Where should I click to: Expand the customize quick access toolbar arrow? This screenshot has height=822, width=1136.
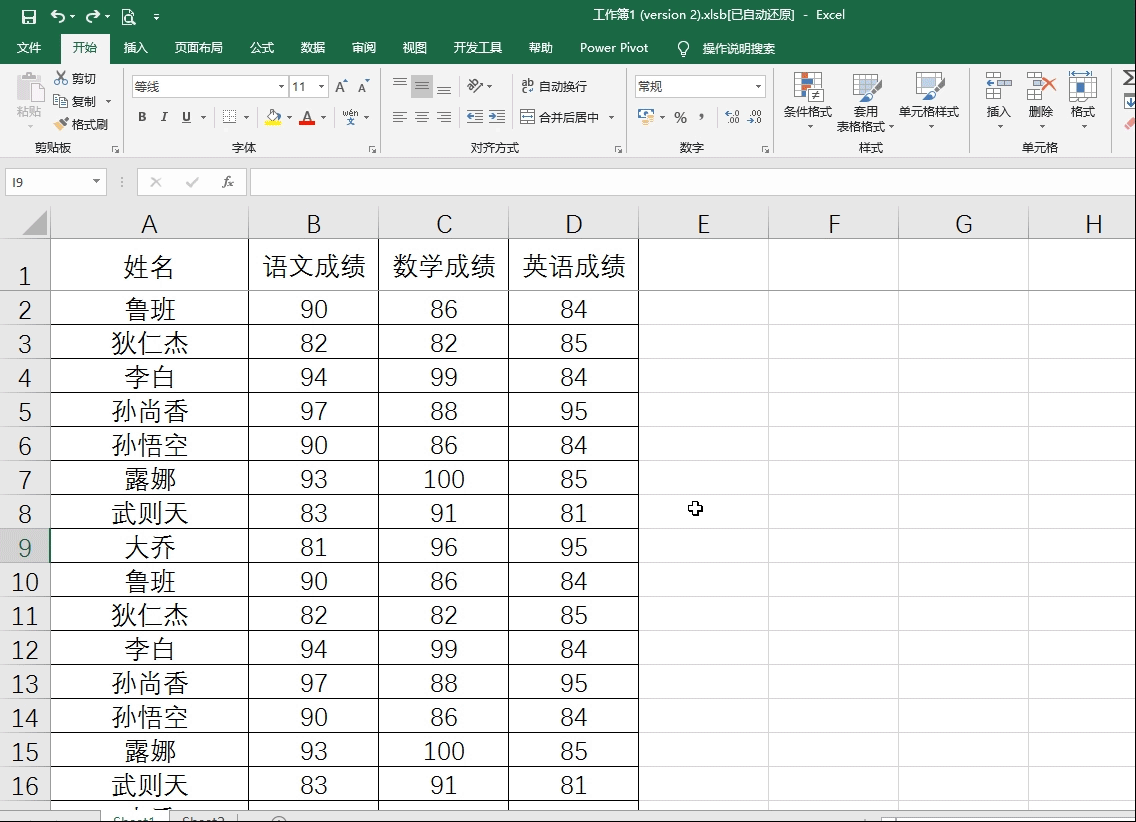click(156, 16)
